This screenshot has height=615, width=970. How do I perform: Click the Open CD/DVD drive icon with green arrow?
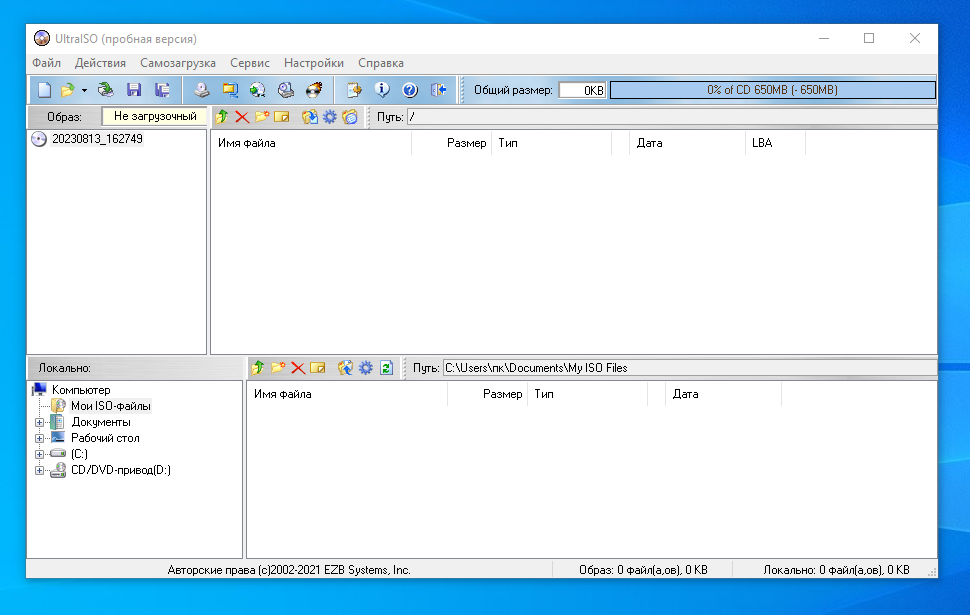[106, 90]
